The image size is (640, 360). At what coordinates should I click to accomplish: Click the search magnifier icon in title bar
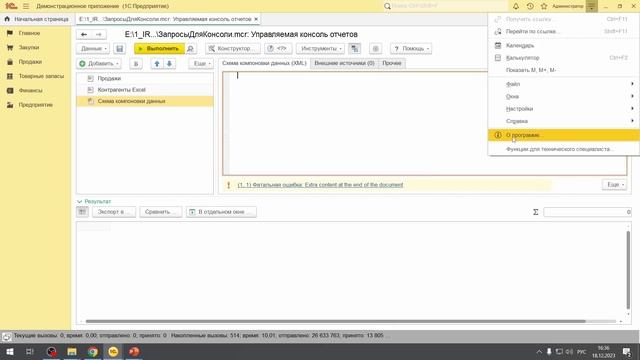pos(387,6)
